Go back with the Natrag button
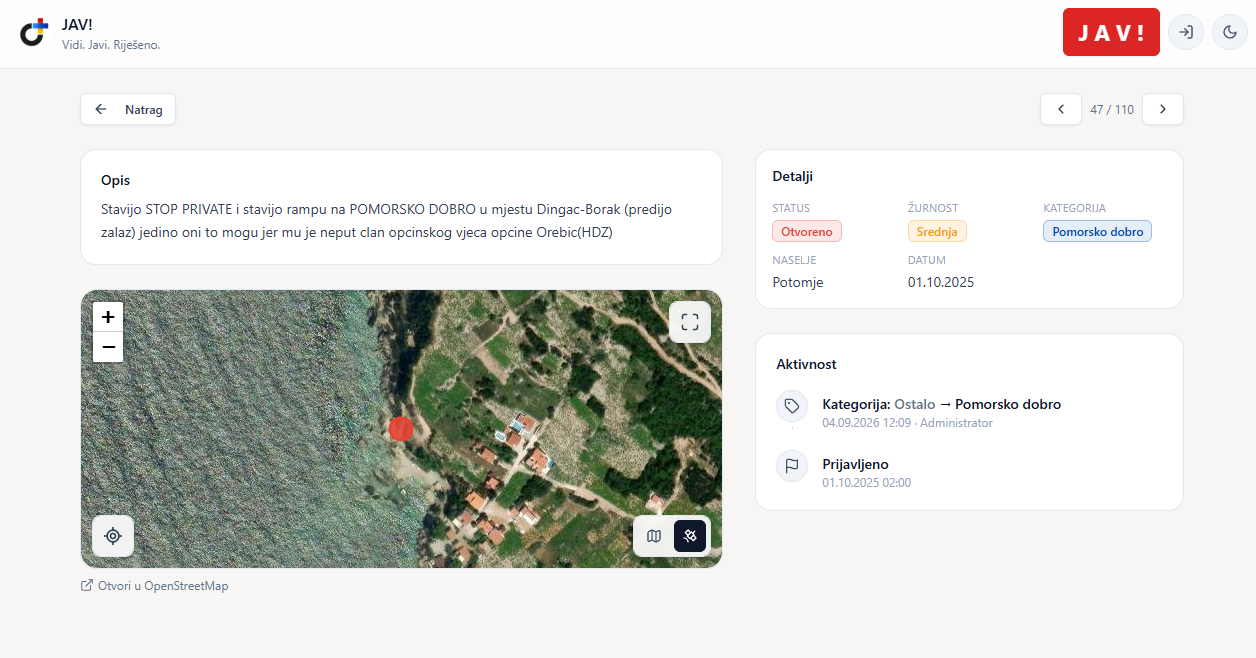The image size is (1256, 658). 128,109
